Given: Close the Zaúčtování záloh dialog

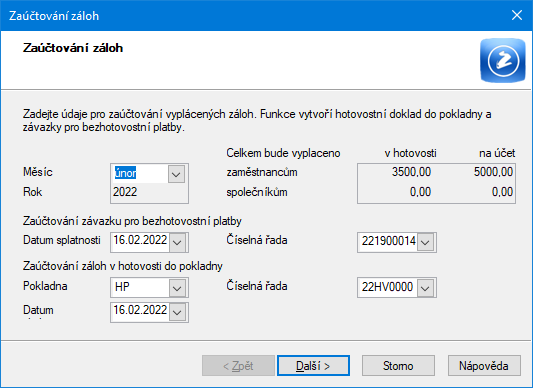Looking at the screenshot, I should (517, 15).
